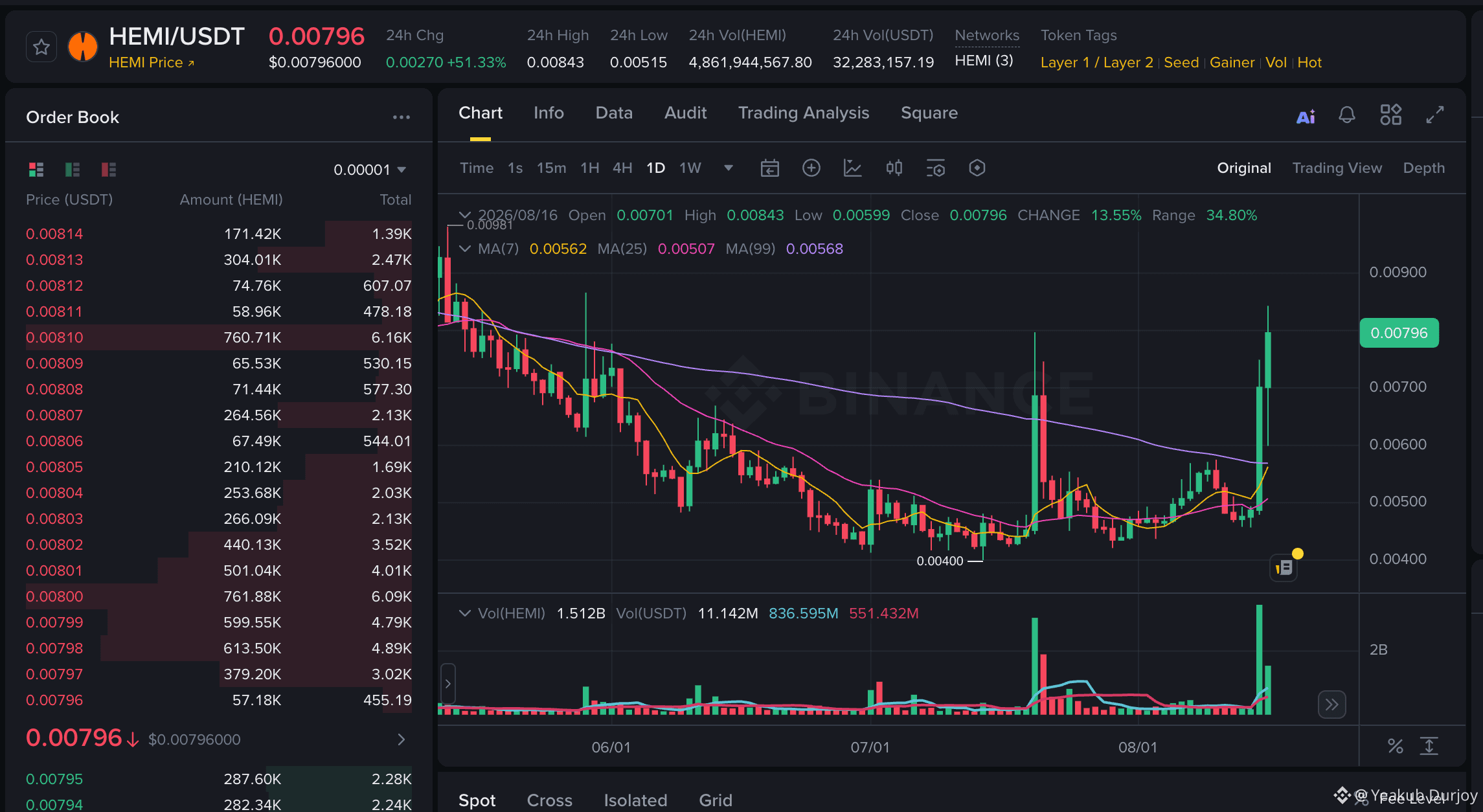This screenshot has width=1483, height=812.
Task: Select the 1W interval
Action: [x=690, y=168]
